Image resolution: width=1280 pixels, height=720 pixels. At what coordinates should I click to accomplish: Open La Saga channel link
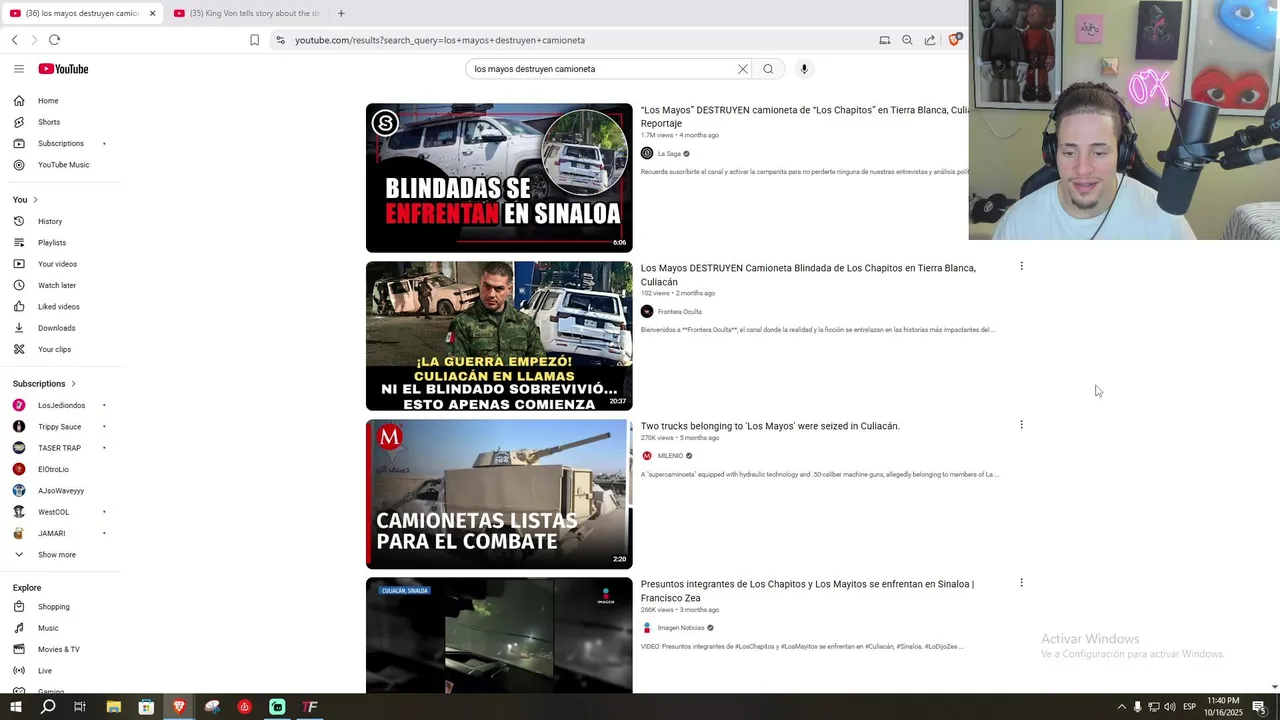coord(669,154)
